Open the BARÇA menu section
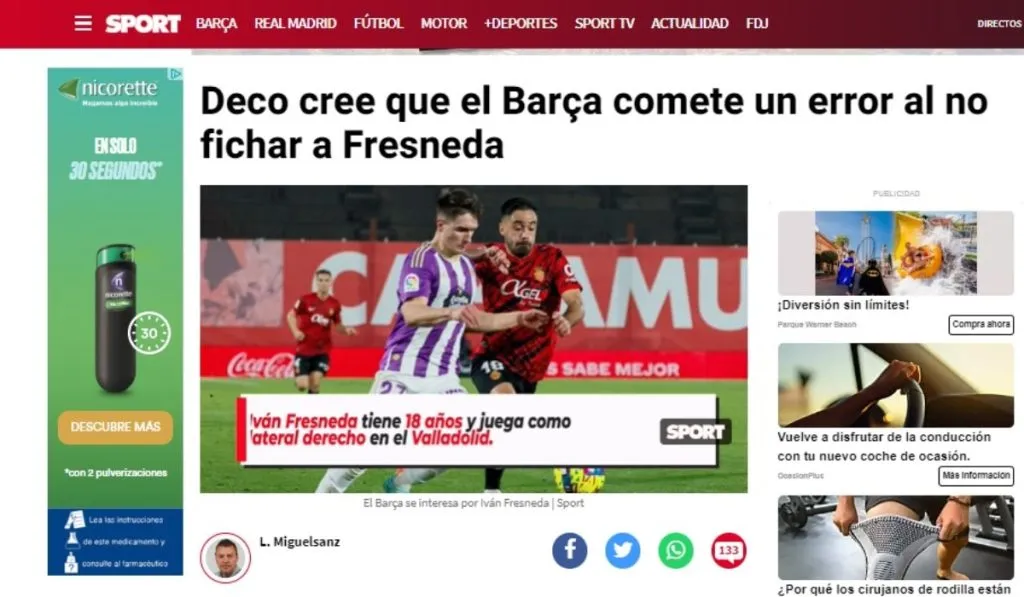Image resolution: width=1024 pixels, height=597 pixels. (216, 24)
